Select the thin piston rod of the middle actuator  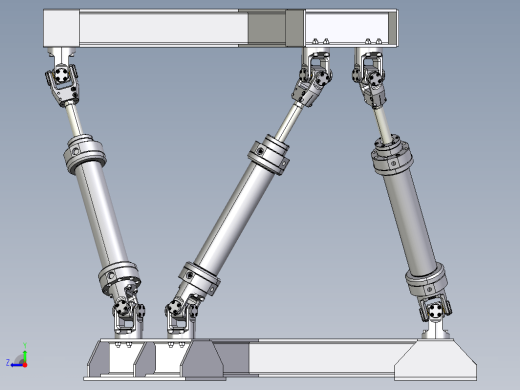coord(289,121)
